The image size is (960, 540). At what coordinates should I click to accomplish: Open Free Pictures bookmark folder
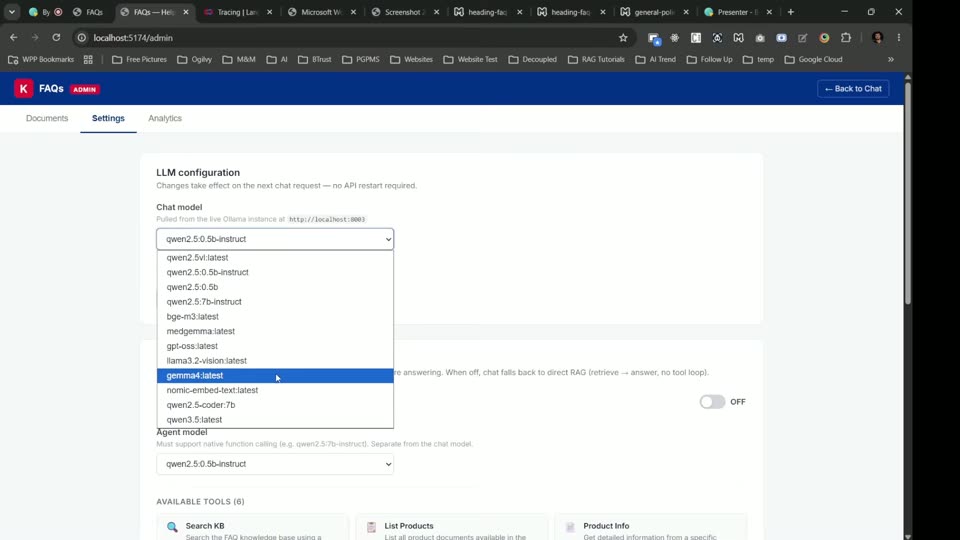coord(139,59)
